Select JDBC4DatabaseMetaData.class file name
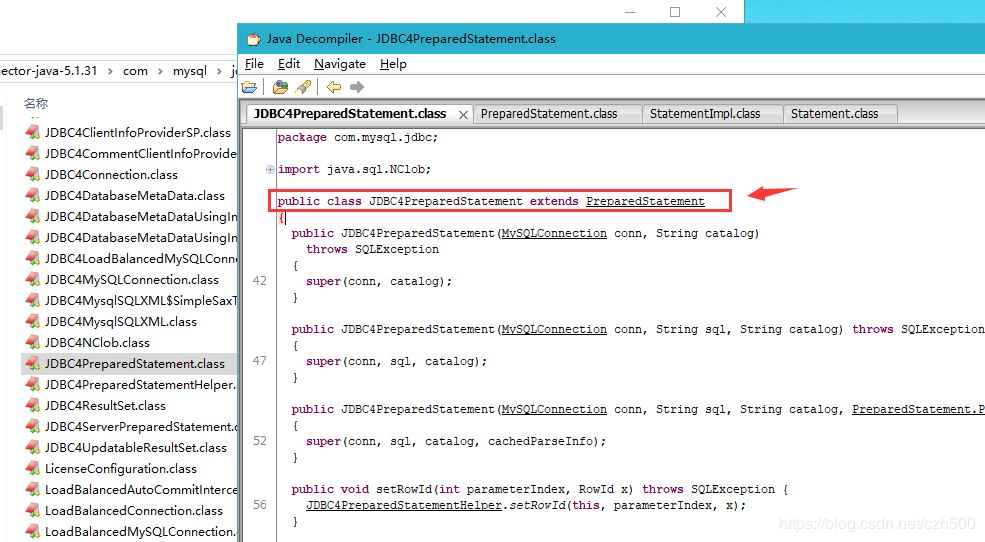 (x=134, y=195)
